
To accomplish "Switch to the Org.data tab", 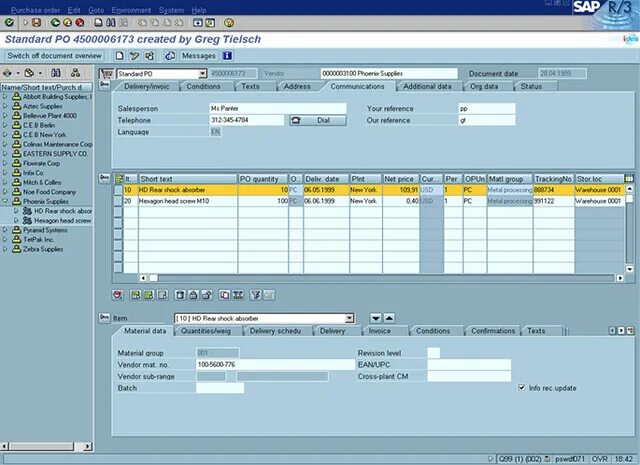I will click(484, 86).
